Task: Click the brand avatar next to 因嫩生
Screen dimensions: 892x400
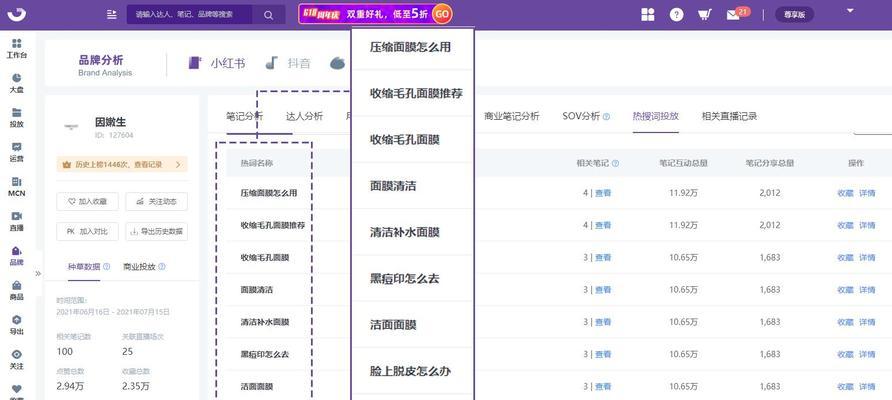Action: click(71, 126)
